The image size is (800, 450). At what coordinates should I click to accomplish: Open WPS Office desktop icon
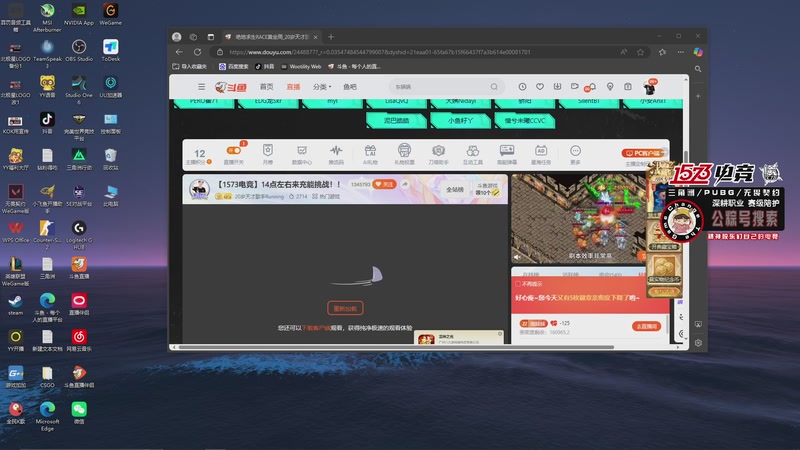coord(15,232)
